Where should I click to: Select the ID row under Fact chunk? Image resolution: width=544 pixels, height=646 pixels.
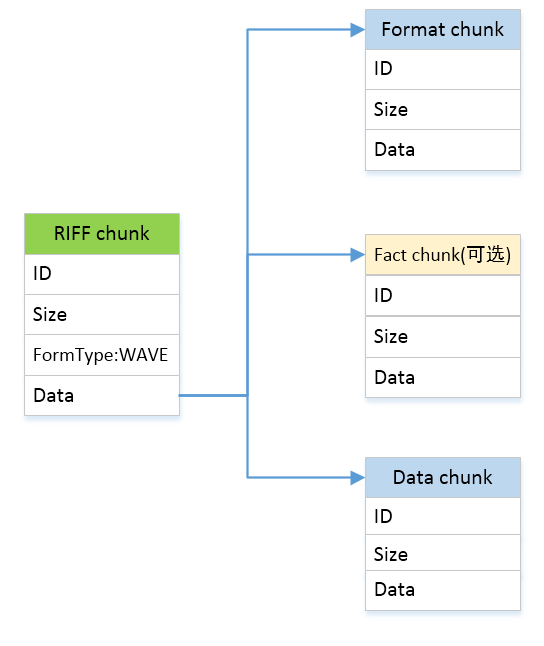[x=443, y=295]
